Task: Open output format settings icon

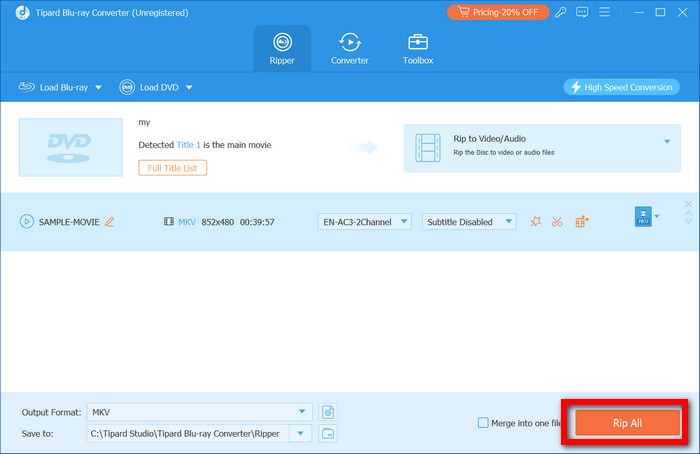Action: coord(327,412)
